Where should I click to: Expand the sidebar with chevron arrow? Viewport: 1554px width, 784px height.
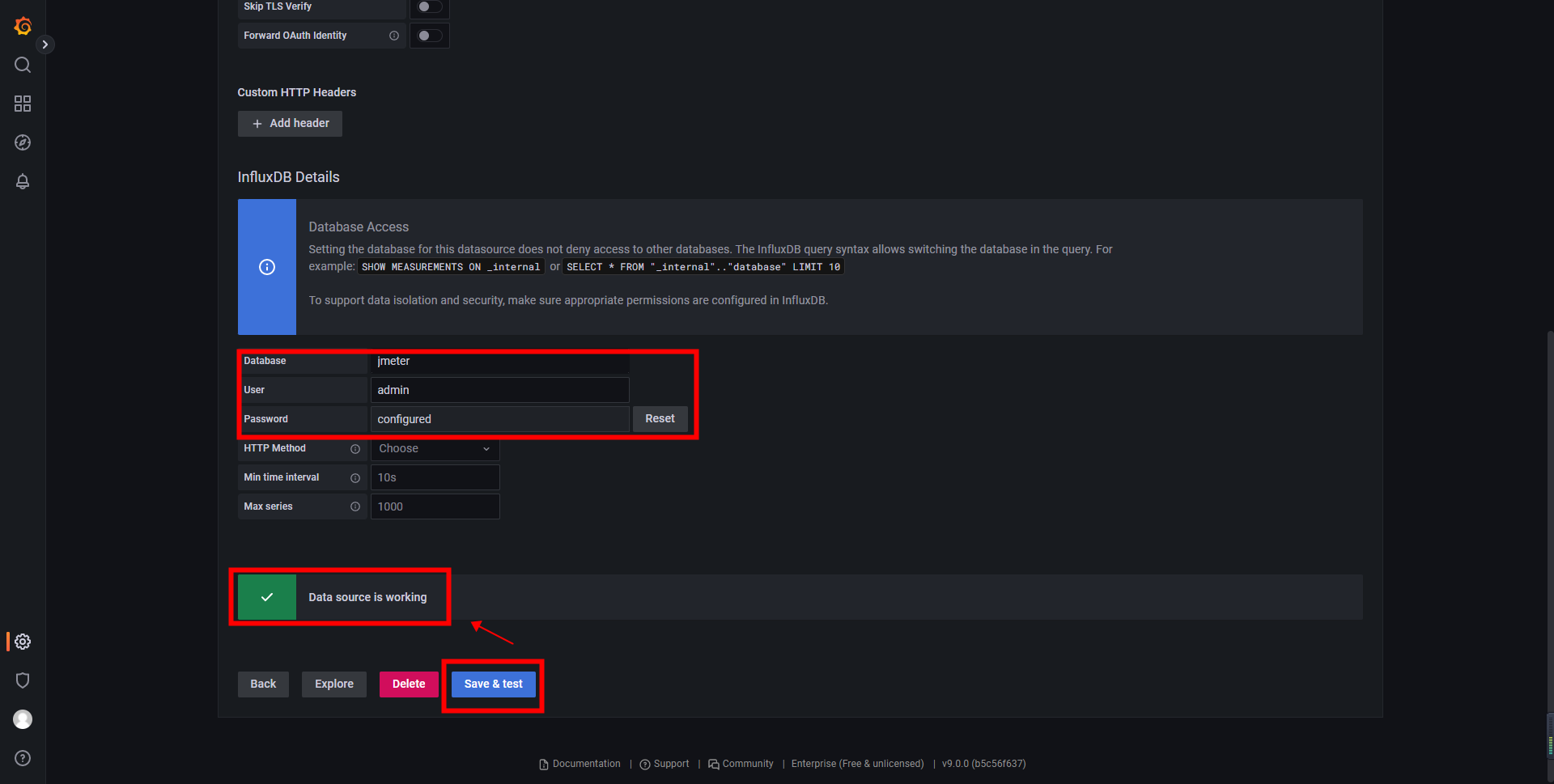click(45, 44)
